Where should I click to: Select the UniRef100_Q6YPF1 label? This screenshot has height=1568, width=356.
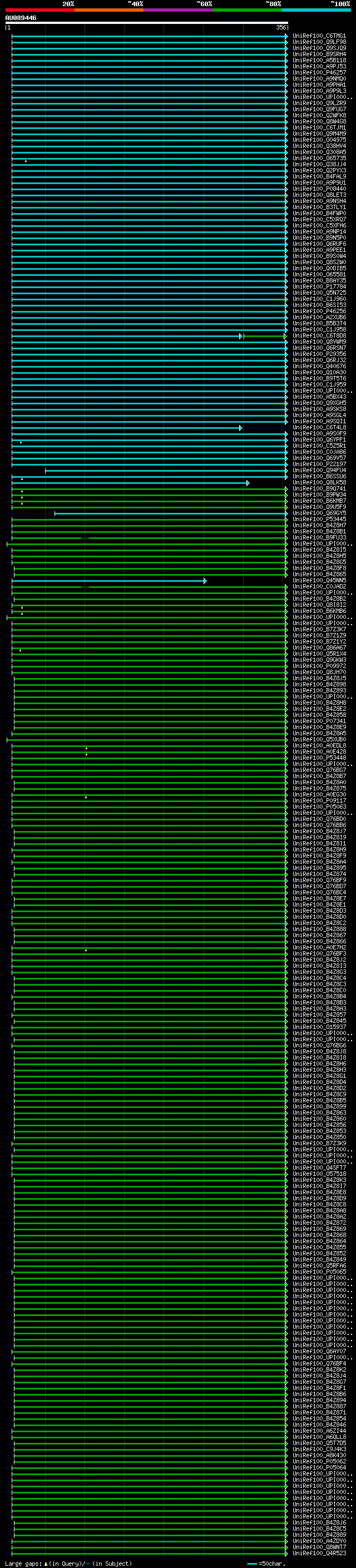click(x=319, y=440)
